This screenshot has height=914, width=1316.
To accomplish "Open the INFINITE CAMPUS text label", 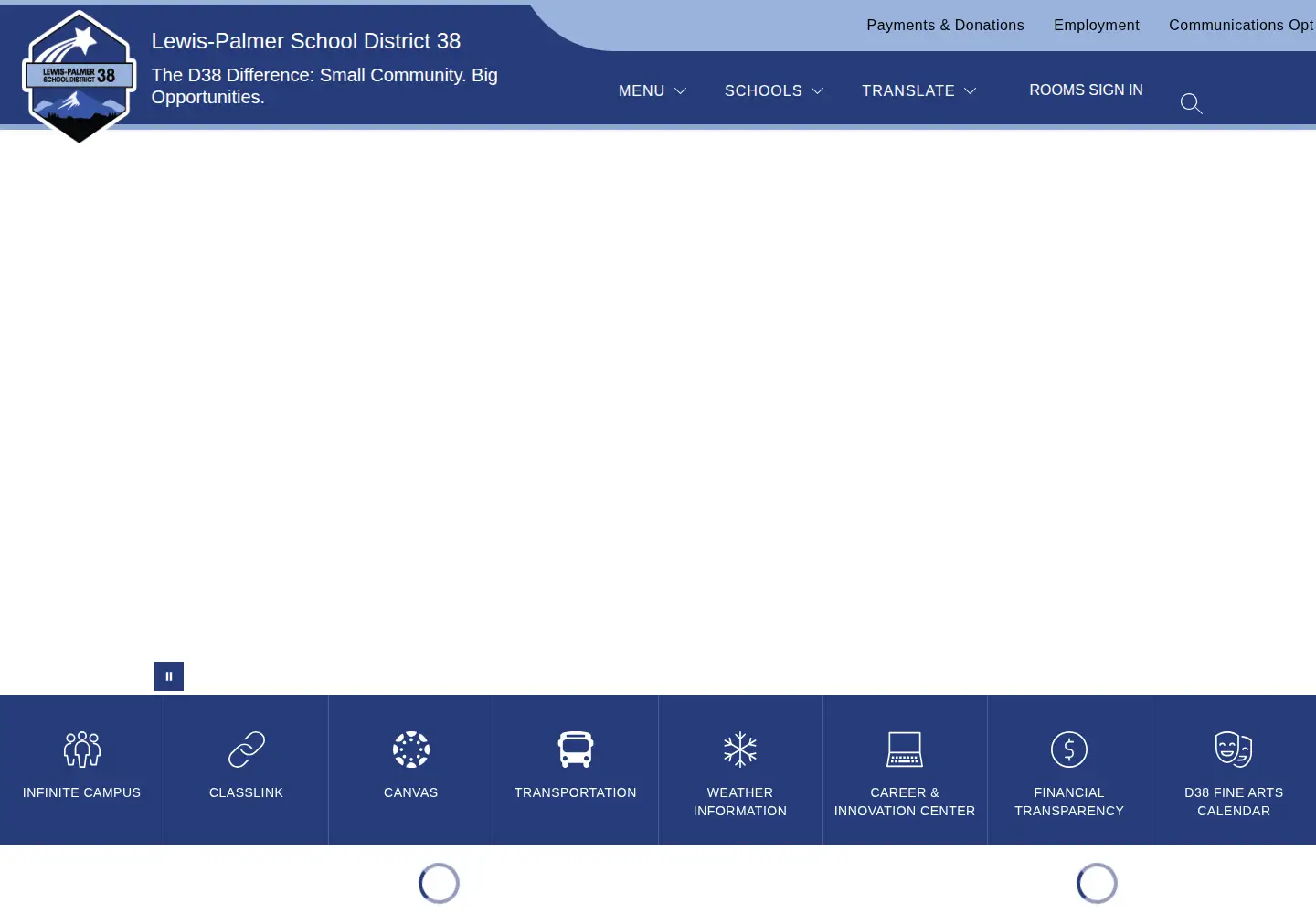I will coord(82,792).
